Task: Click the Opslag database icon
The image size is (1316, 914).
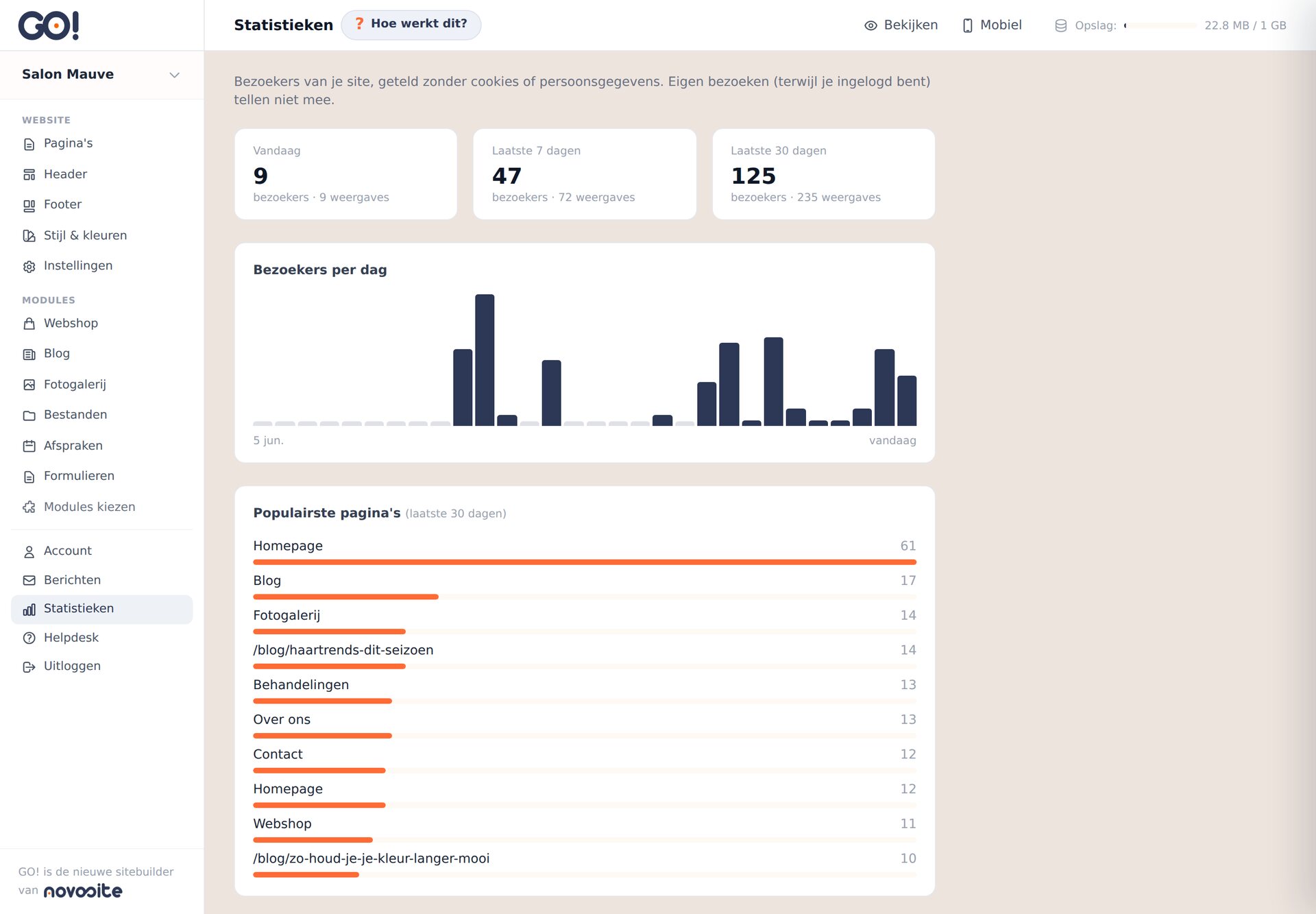Action: pos(1060,25)
